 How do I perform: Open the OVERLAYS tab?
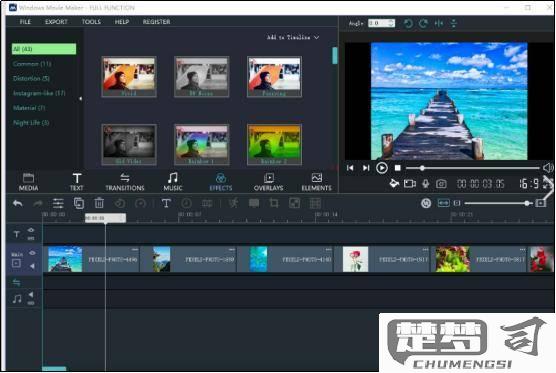[268, 182]
